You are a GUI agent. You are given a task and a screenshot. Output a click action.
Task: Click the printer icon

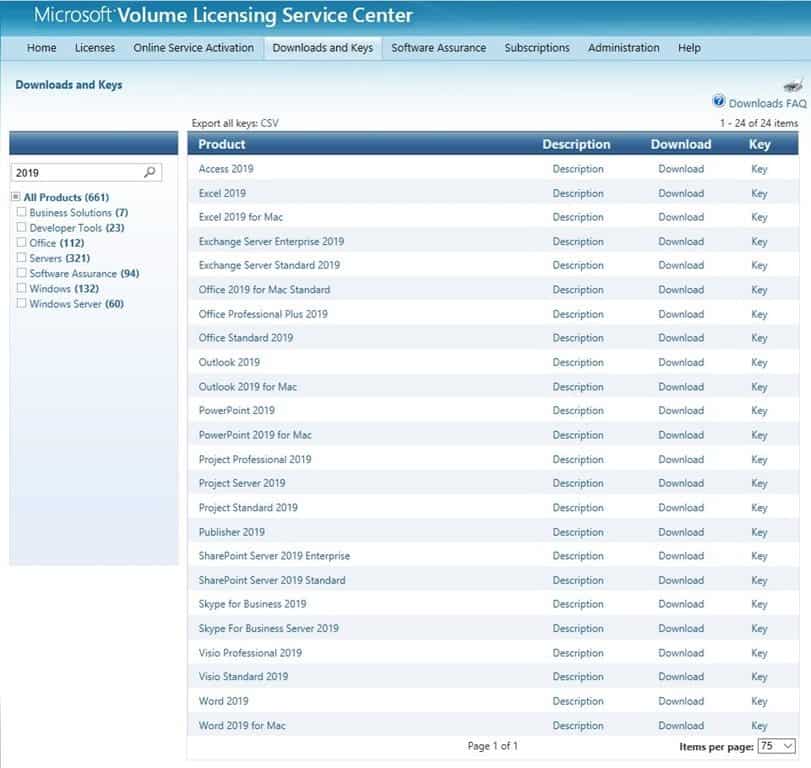tap(793, 86)
